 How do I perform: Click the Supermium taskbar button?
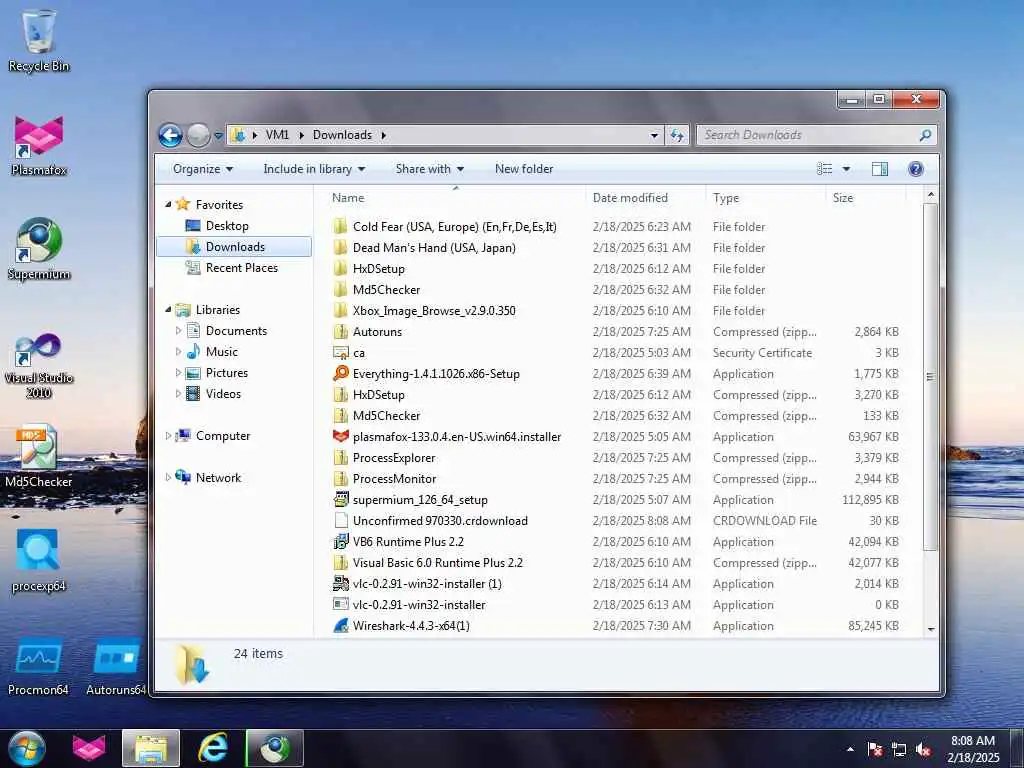274,748
